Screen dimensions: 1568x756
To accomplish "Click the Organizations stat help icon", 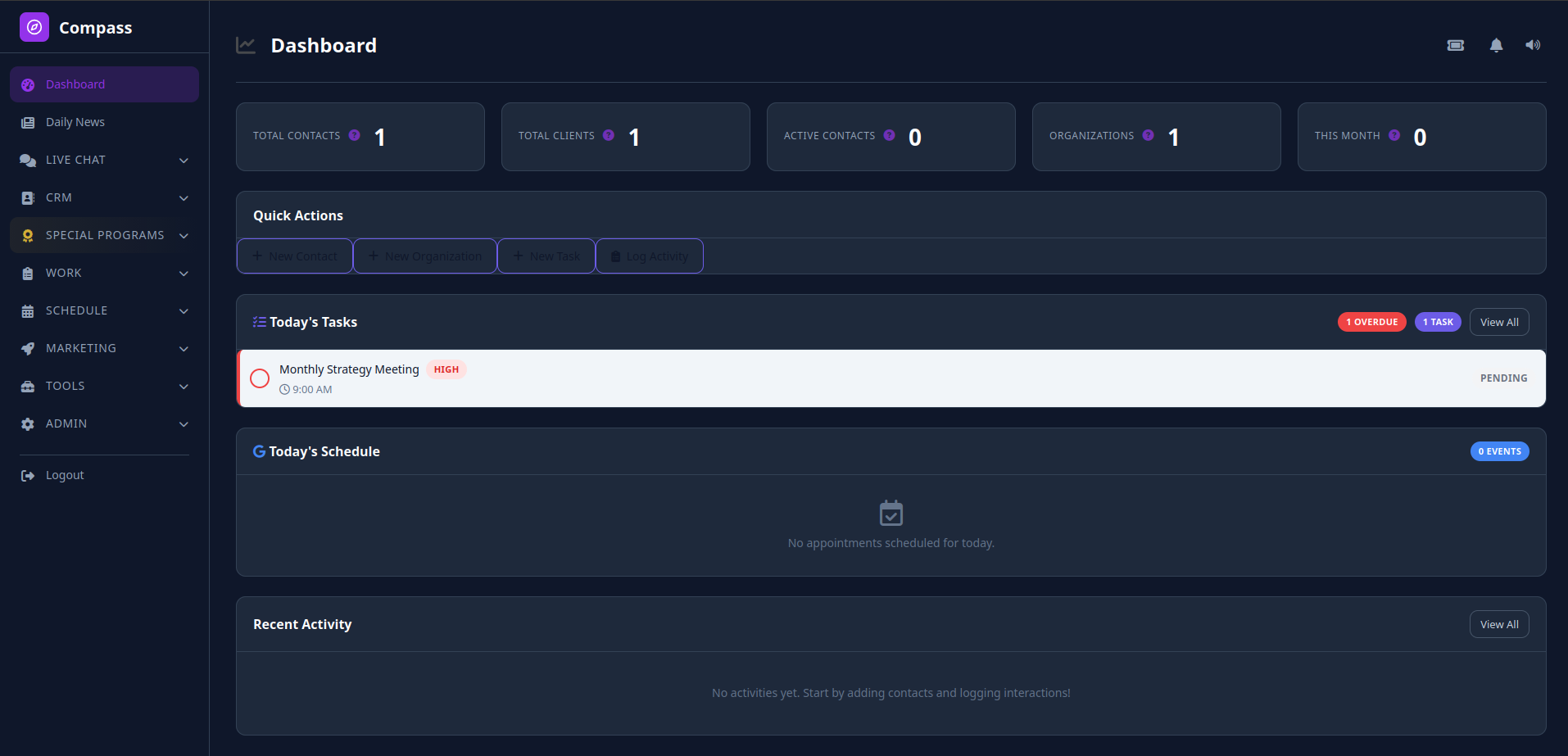I will click(x=1149, y=135).
